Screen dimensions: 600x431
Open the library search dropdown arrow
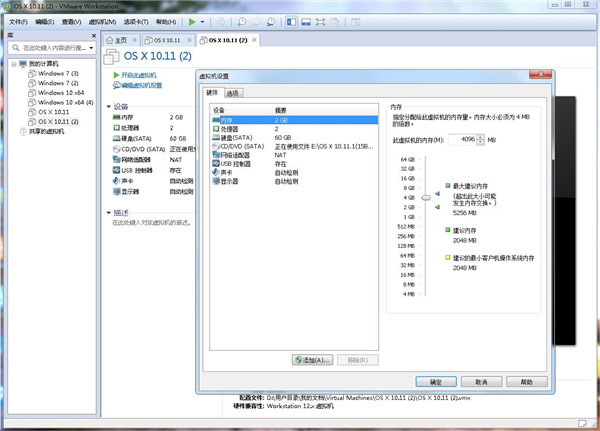(91, 48)
